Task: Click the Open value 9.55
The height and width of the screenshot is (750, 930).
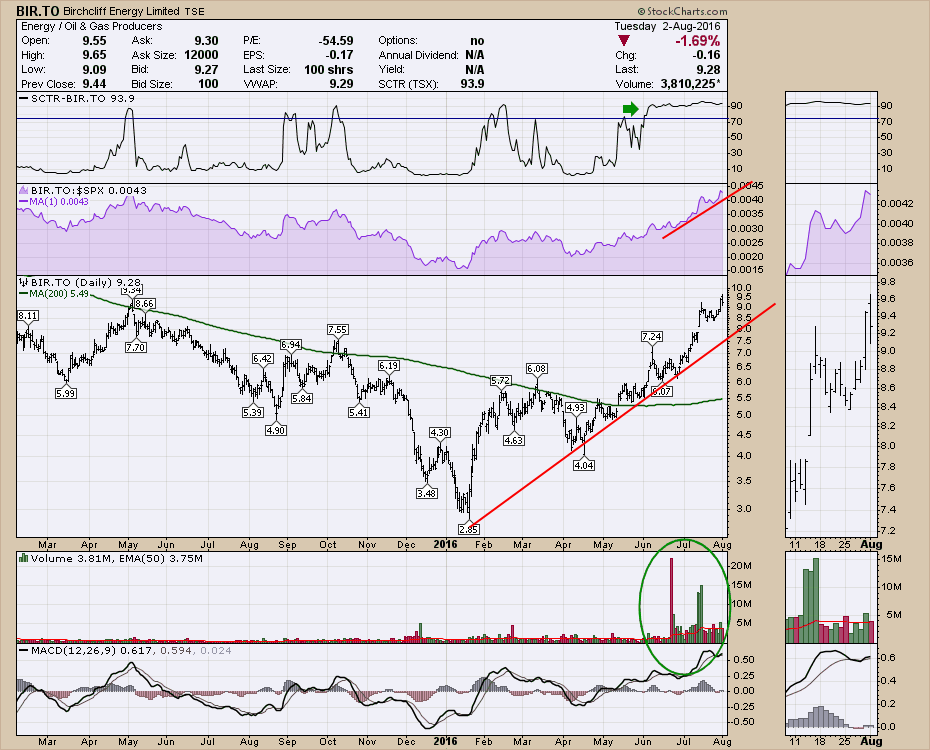Action: 94,41
